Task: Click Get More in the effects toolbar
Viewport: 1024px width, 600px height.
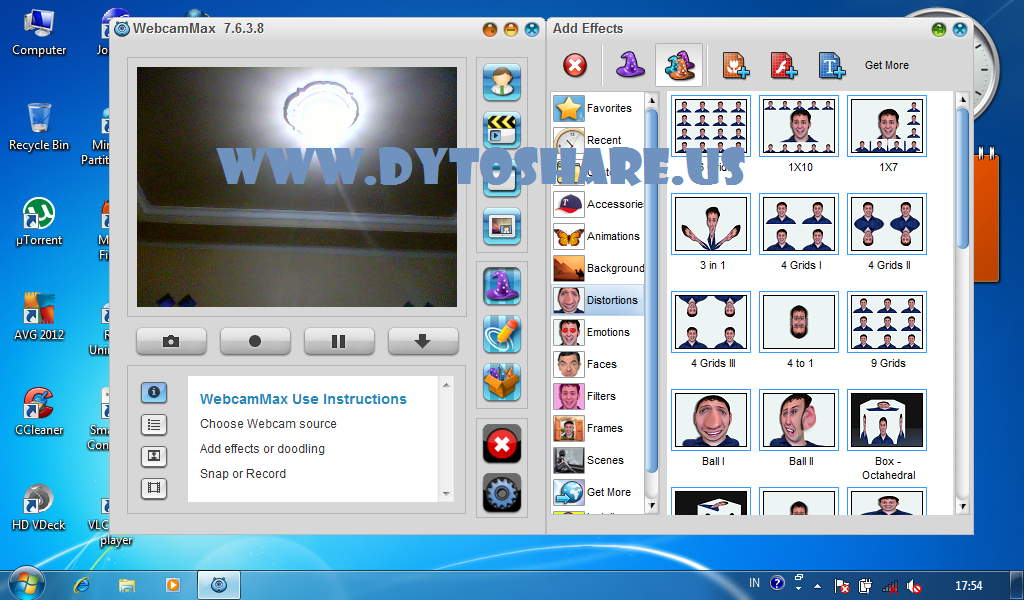Action: pos(886,65)
